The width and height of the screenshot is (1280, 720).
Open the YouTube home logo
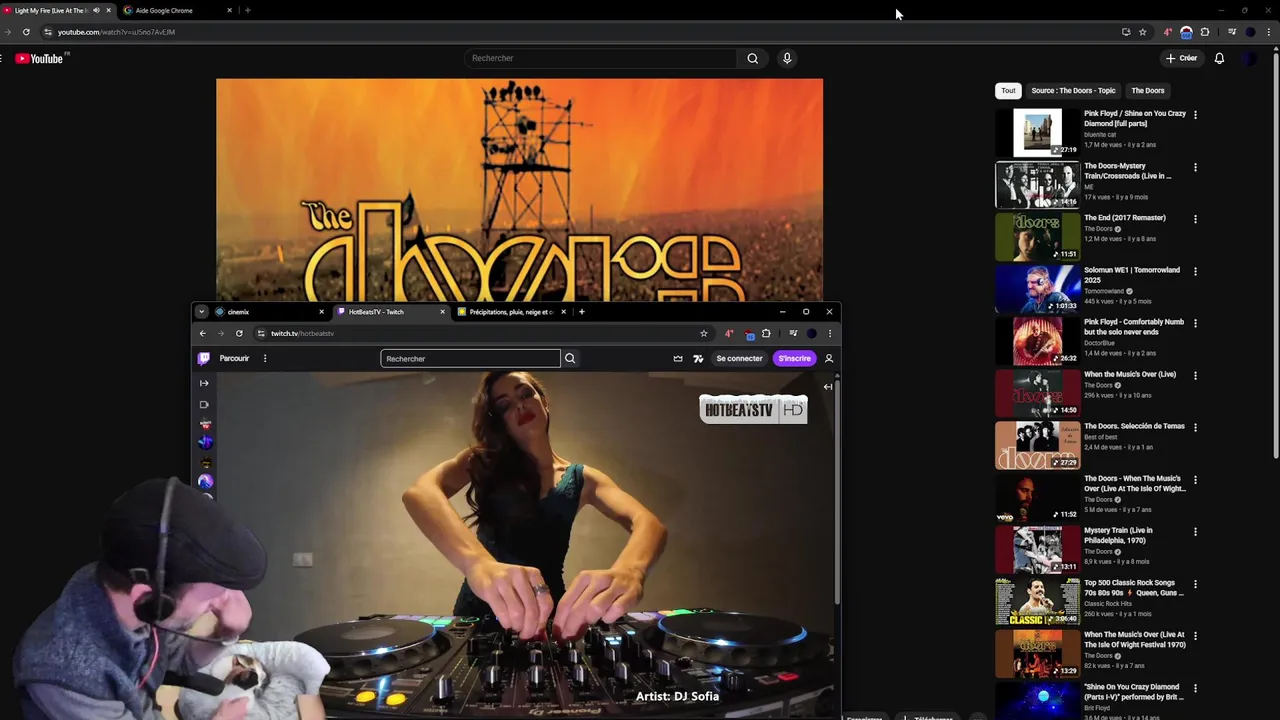tap(39, 59)
